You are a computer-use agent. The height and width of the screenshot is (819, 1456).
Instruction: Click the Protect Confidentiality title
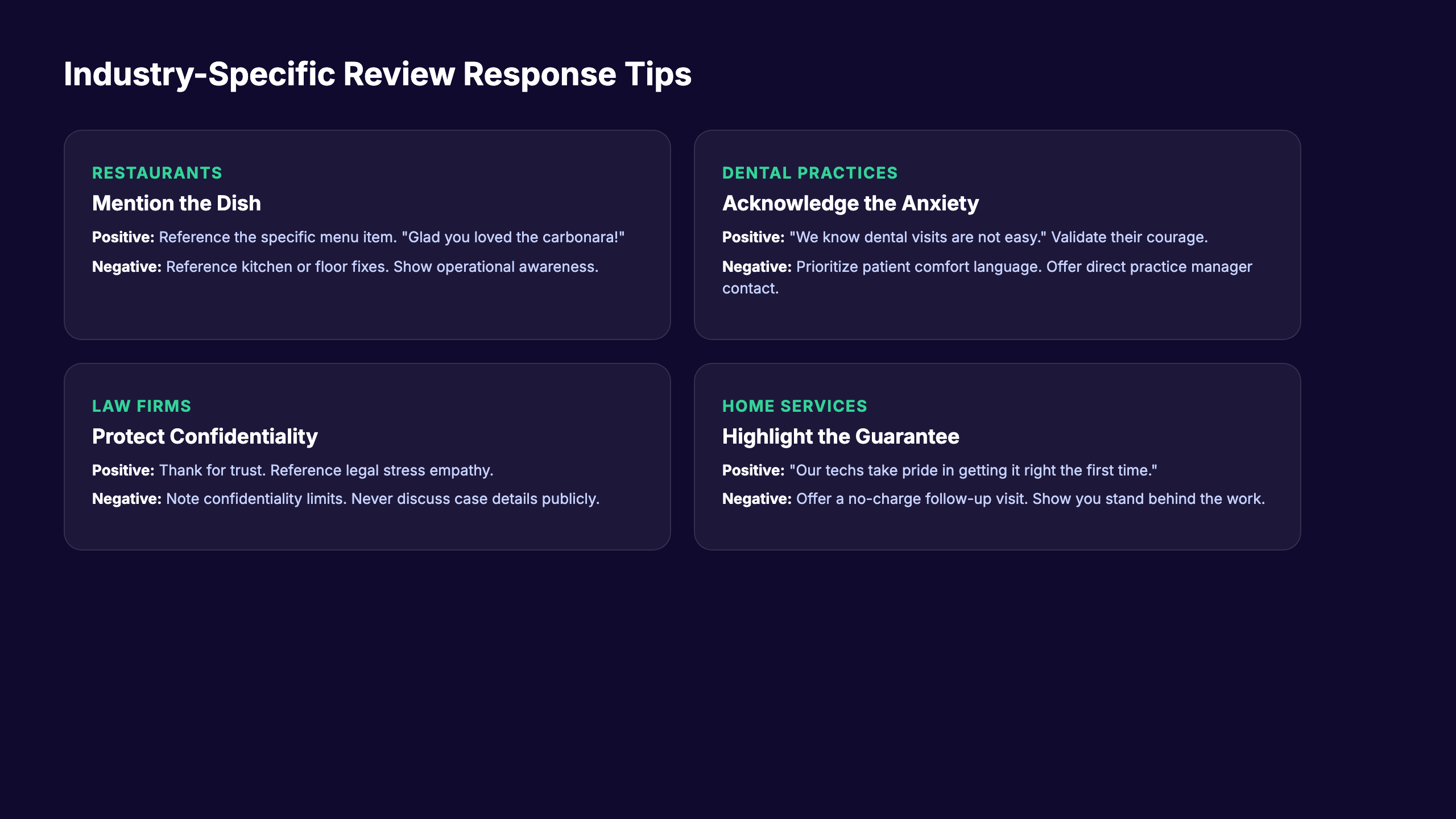coord(205,436)
